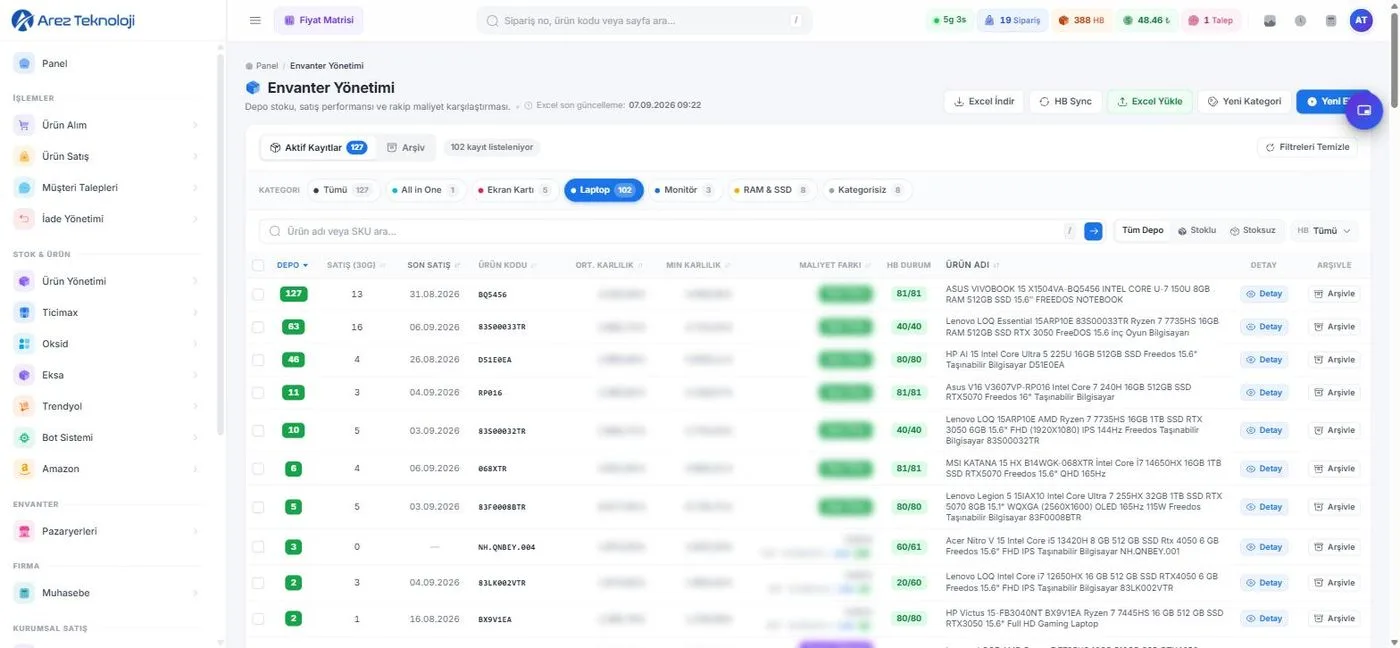Submit search with the blue arrow icon
1400x648 pixels.
click(x=1093, y=231)
